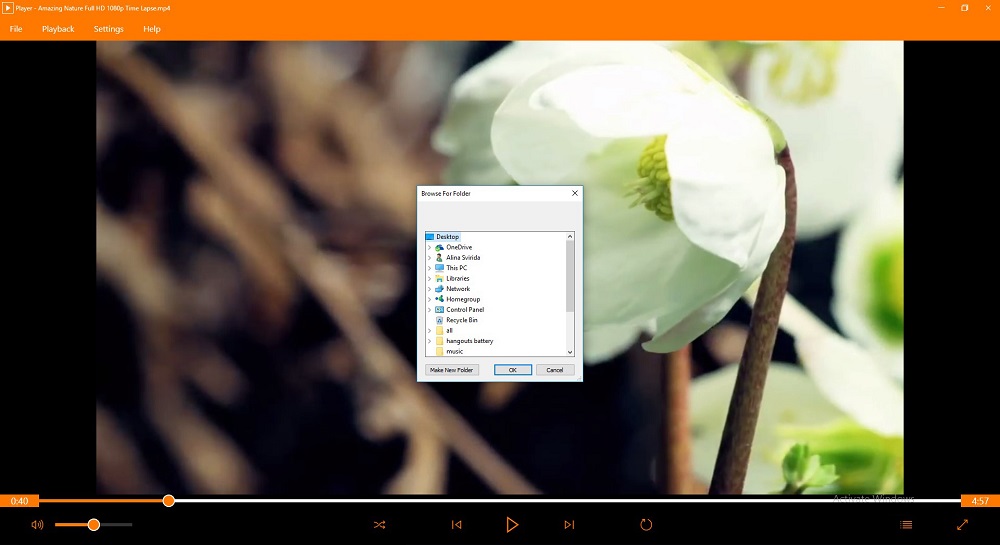Switch to fullscreen with the arrows icon
The image size is (1000, 545).
[x=962, y=525]
